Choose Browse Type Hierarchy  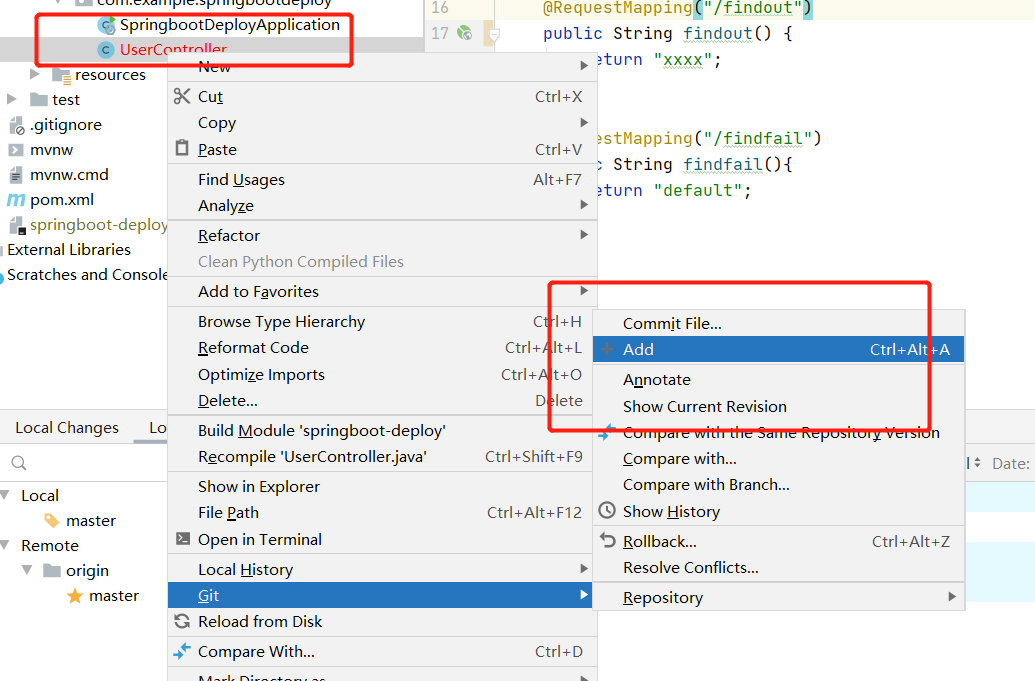[x=382, y=321]
